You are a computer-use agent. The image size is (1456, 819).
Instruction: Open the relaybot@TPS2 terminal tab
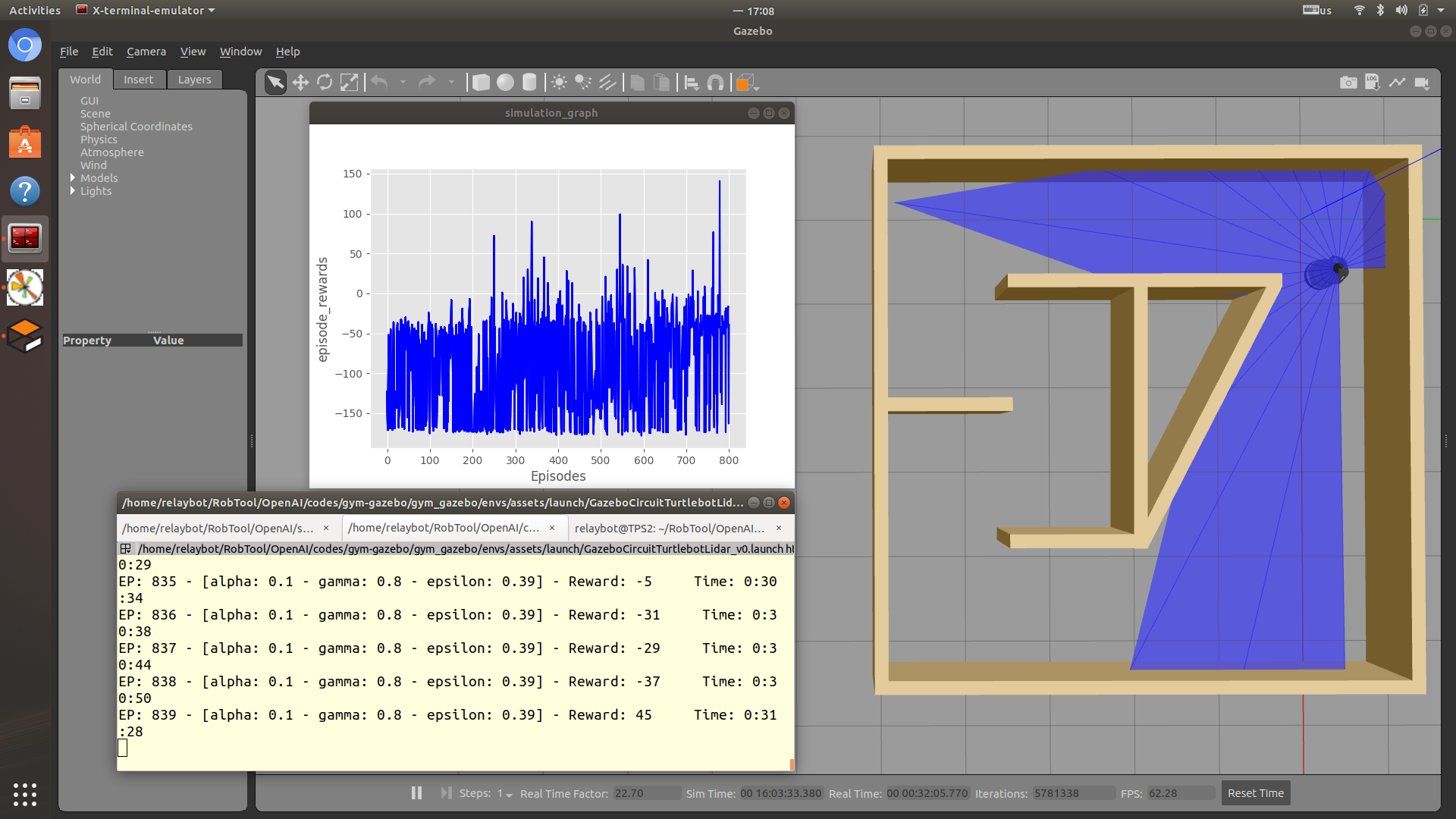[x=670, y=528]
